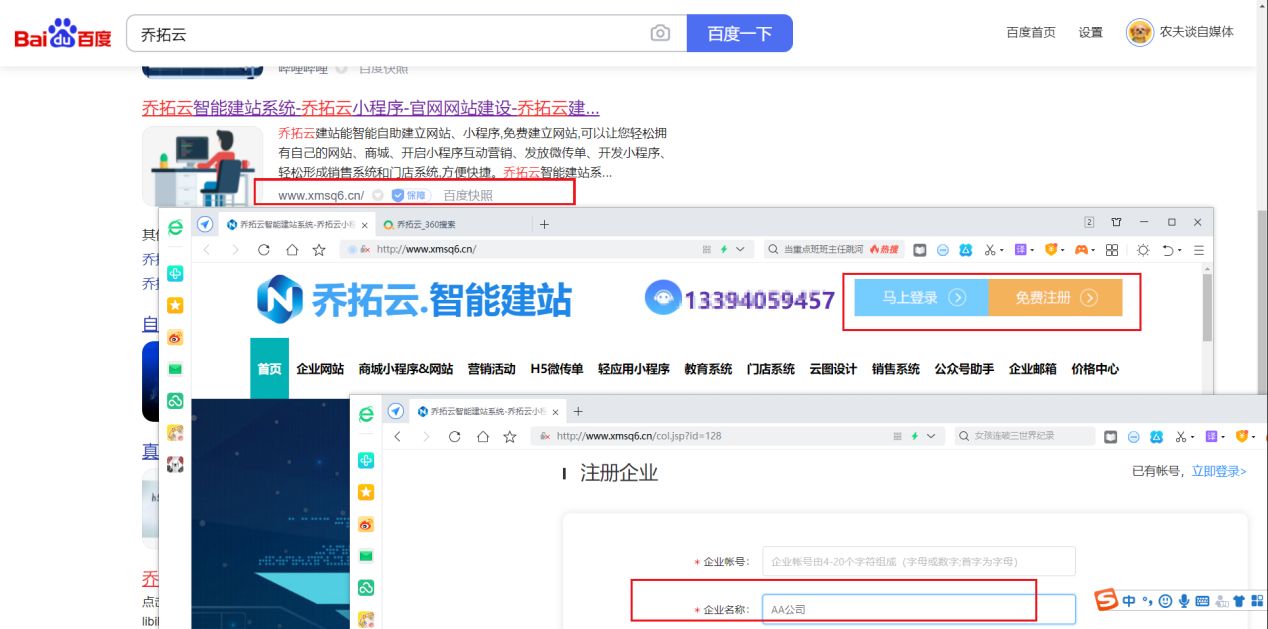Open the purple 译 translate dropdown in homepage window
Image resolution: width=1268 pixels, height=629 pixels.
click(1024, 250)
